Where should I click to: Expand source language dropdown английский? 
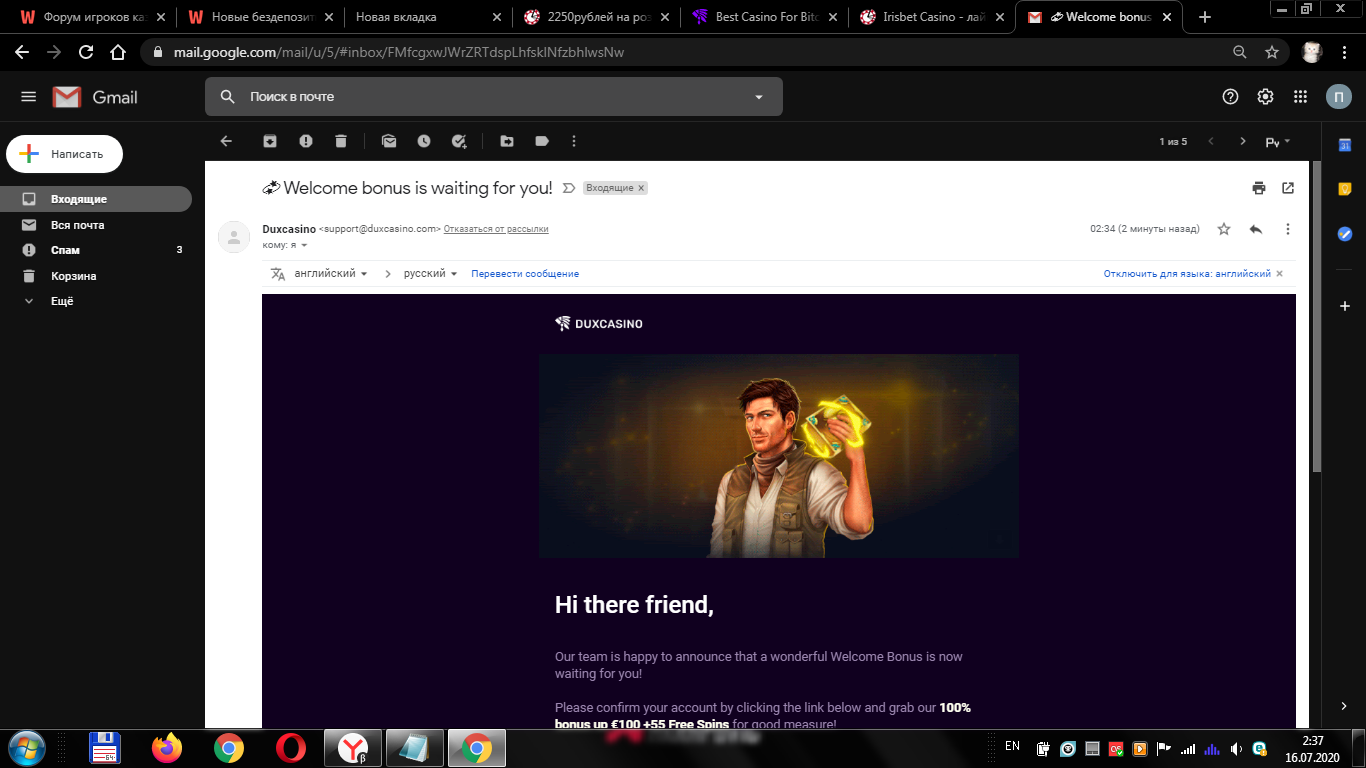[x=330, y=274]
